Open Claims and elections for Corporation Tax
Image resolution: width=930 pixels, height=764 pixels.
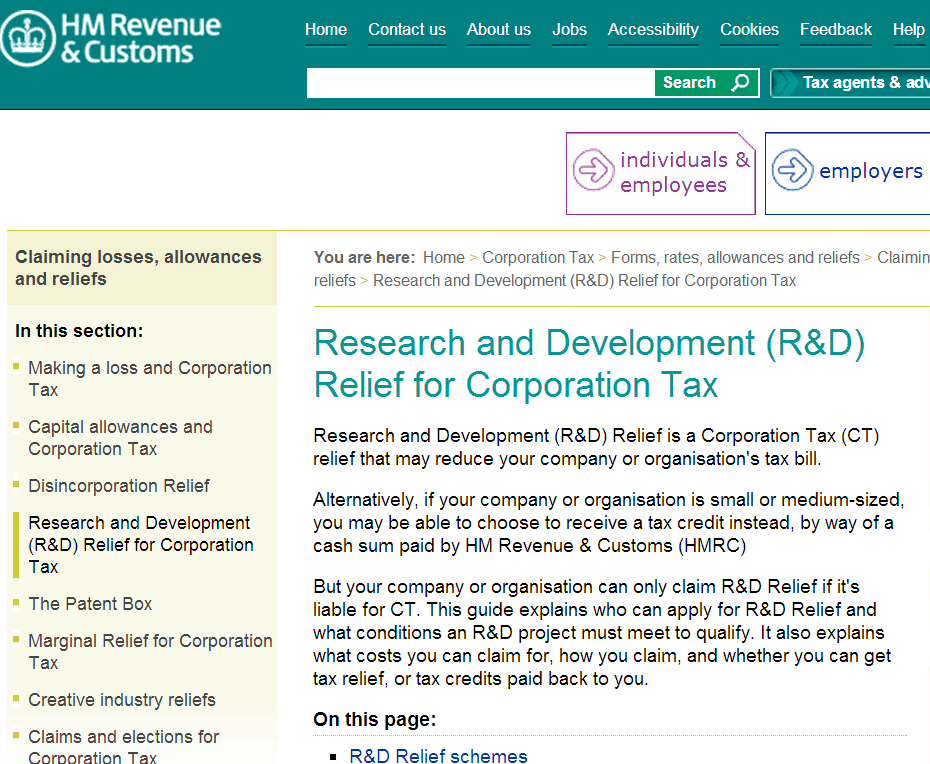coord(123,746)
